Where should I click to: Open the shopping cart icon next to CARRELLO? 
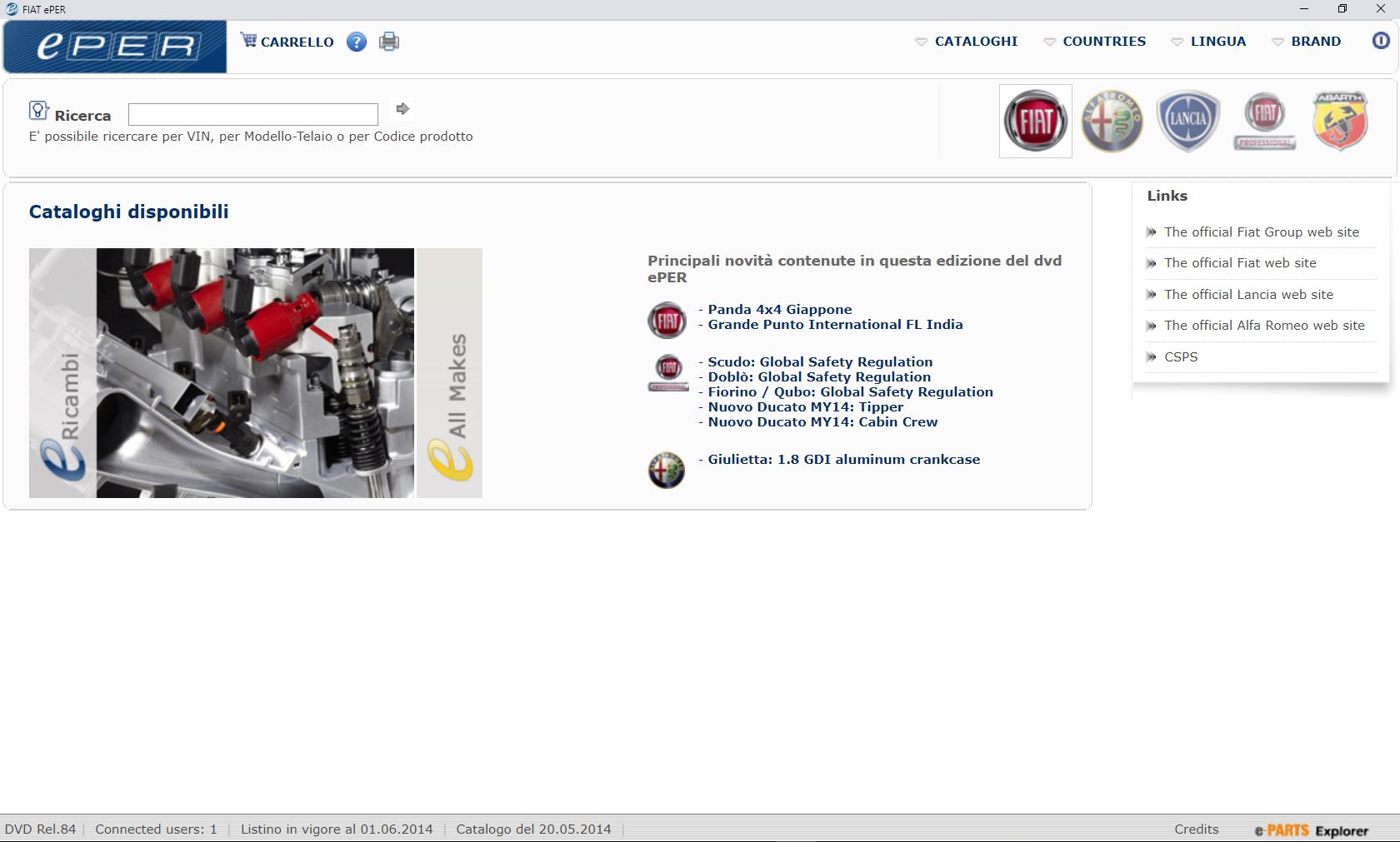(x=248, y=40)
